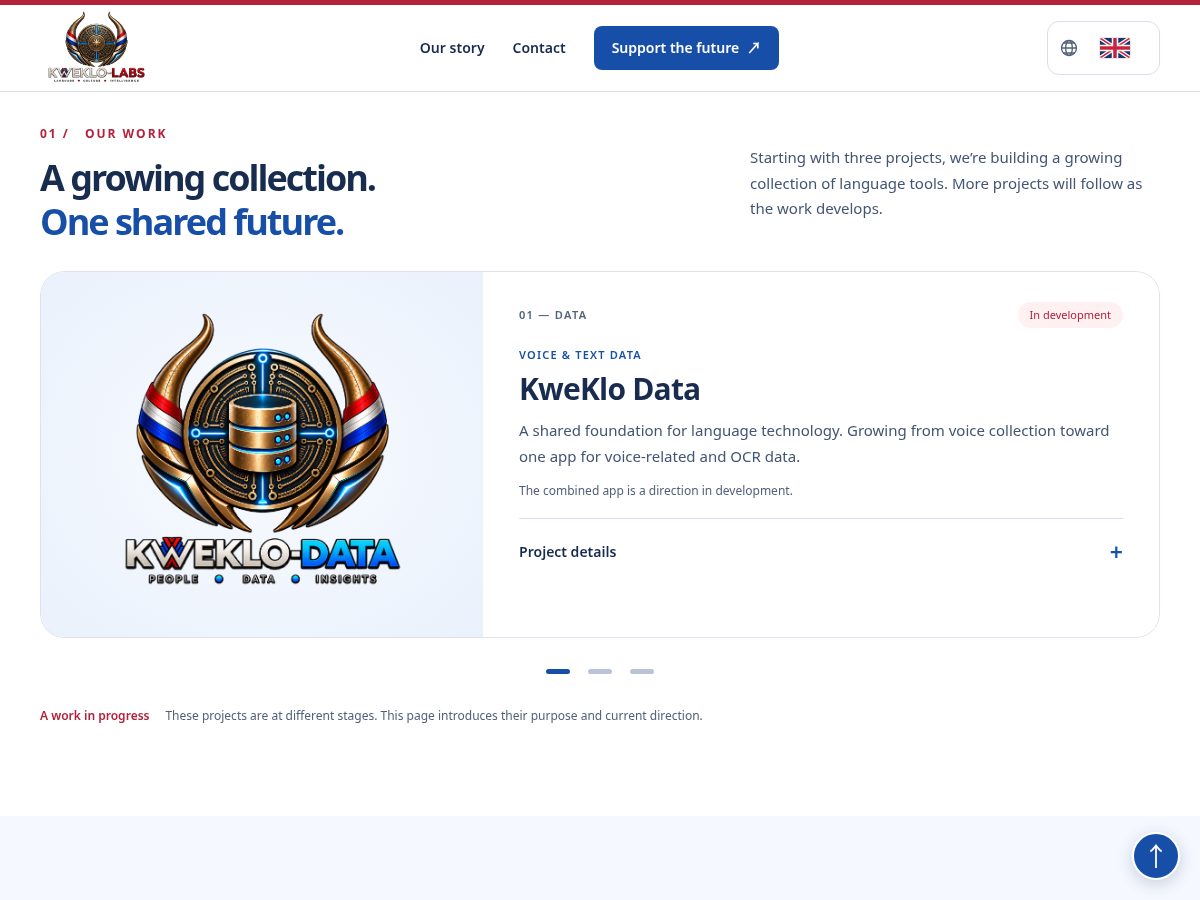The width and height of the screenshot is (1200, 900).
Task: Click the OUR WORK section label
Action: [126, 134]
